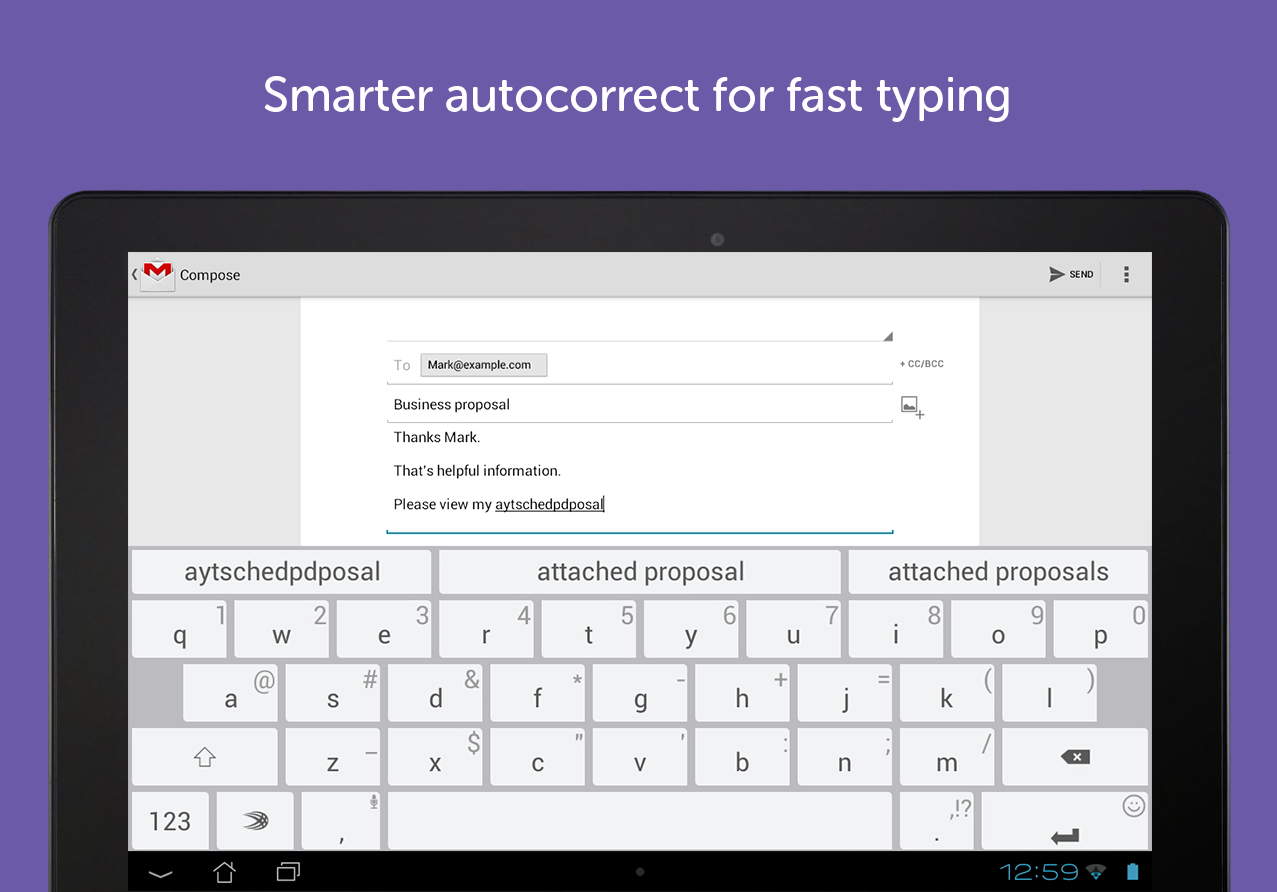Toggle the shift key
1277x892 pixels.
(204, 757)
